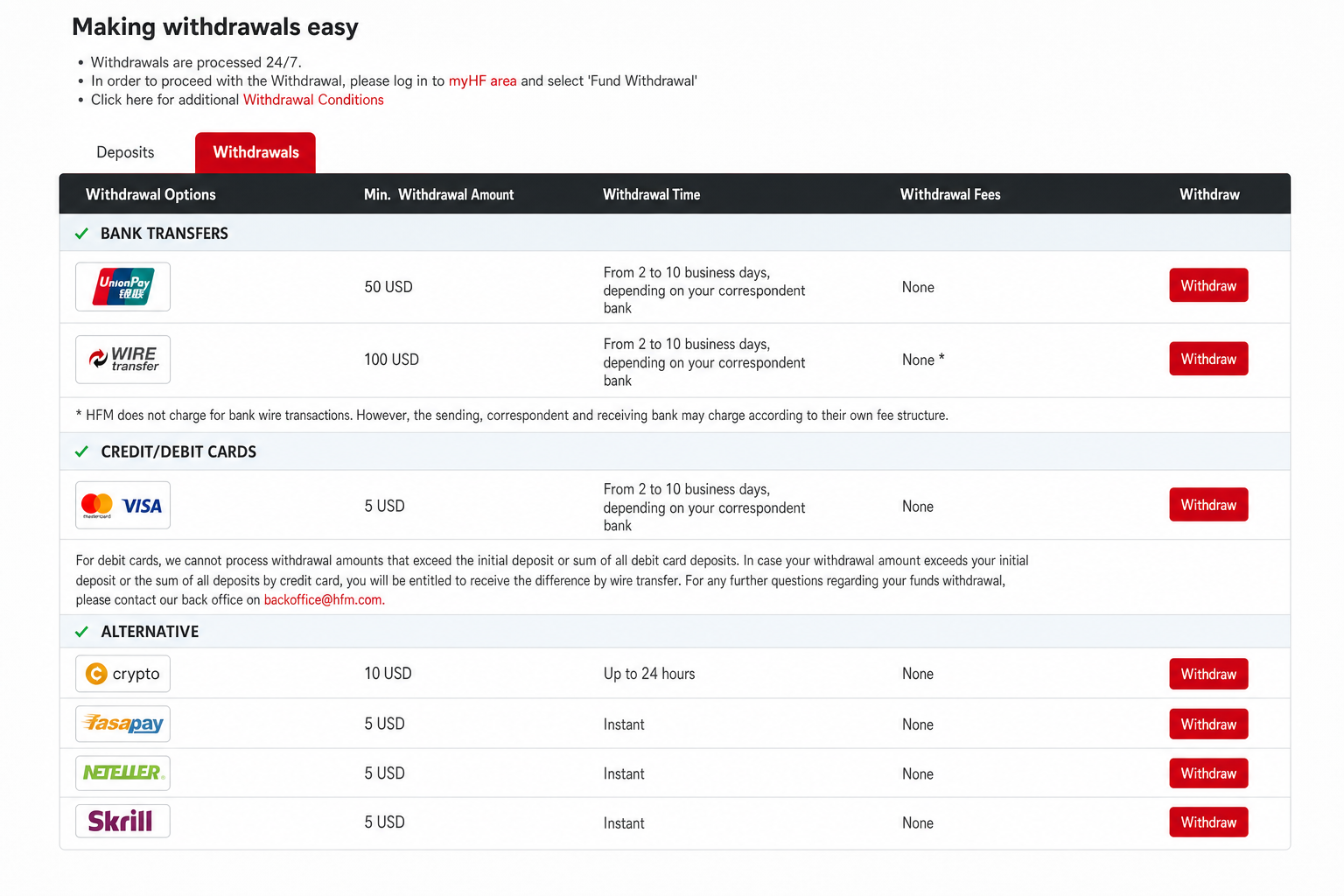Click the Withdrawals are processed 24/7 bullet

[196, 62]
